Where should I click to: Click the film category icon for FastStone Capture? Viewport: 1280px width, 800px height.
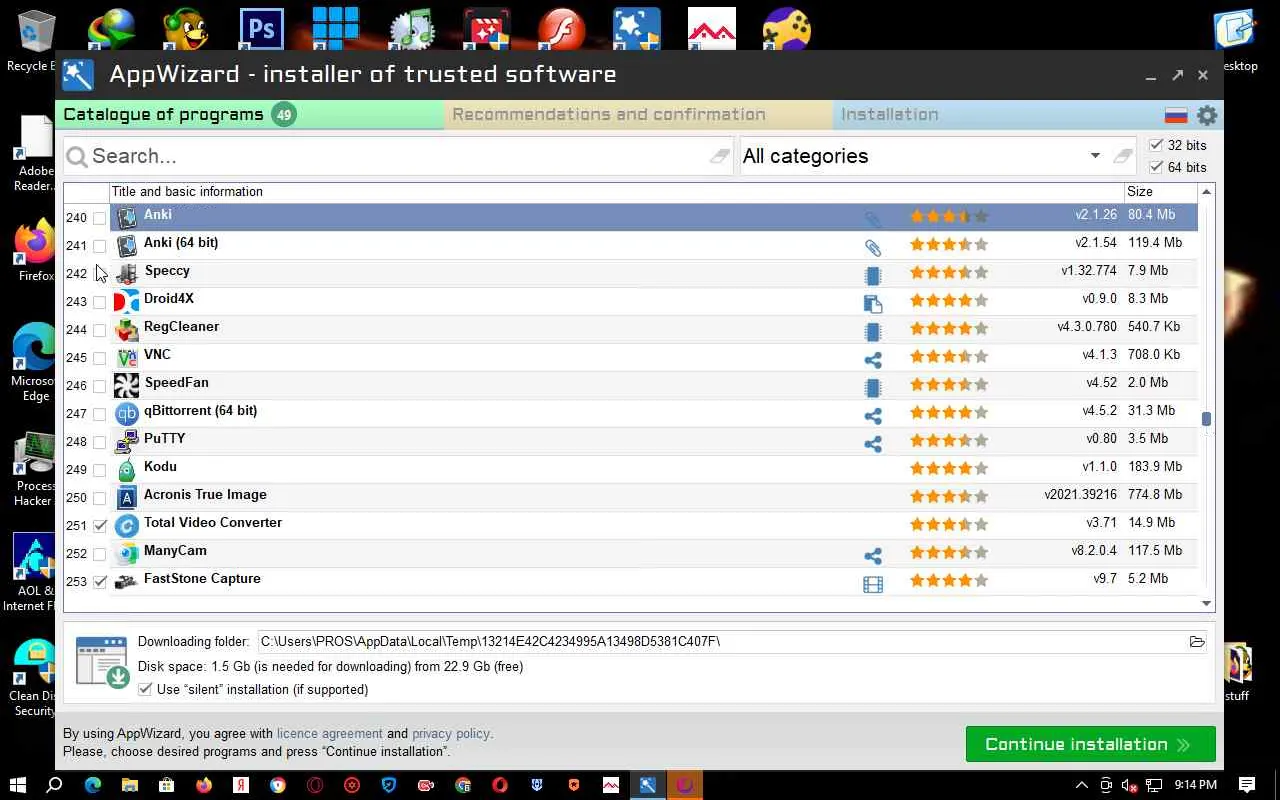pyautogui.click(x=873, y=583)
